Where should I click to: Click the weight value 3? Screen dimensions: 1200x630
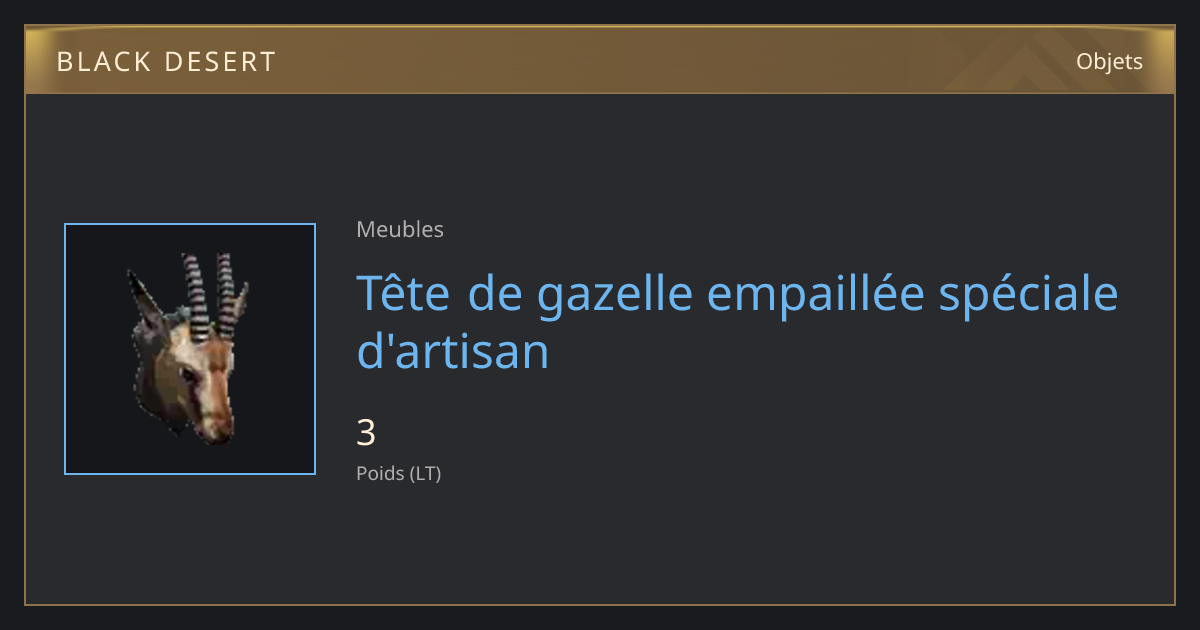366,433
